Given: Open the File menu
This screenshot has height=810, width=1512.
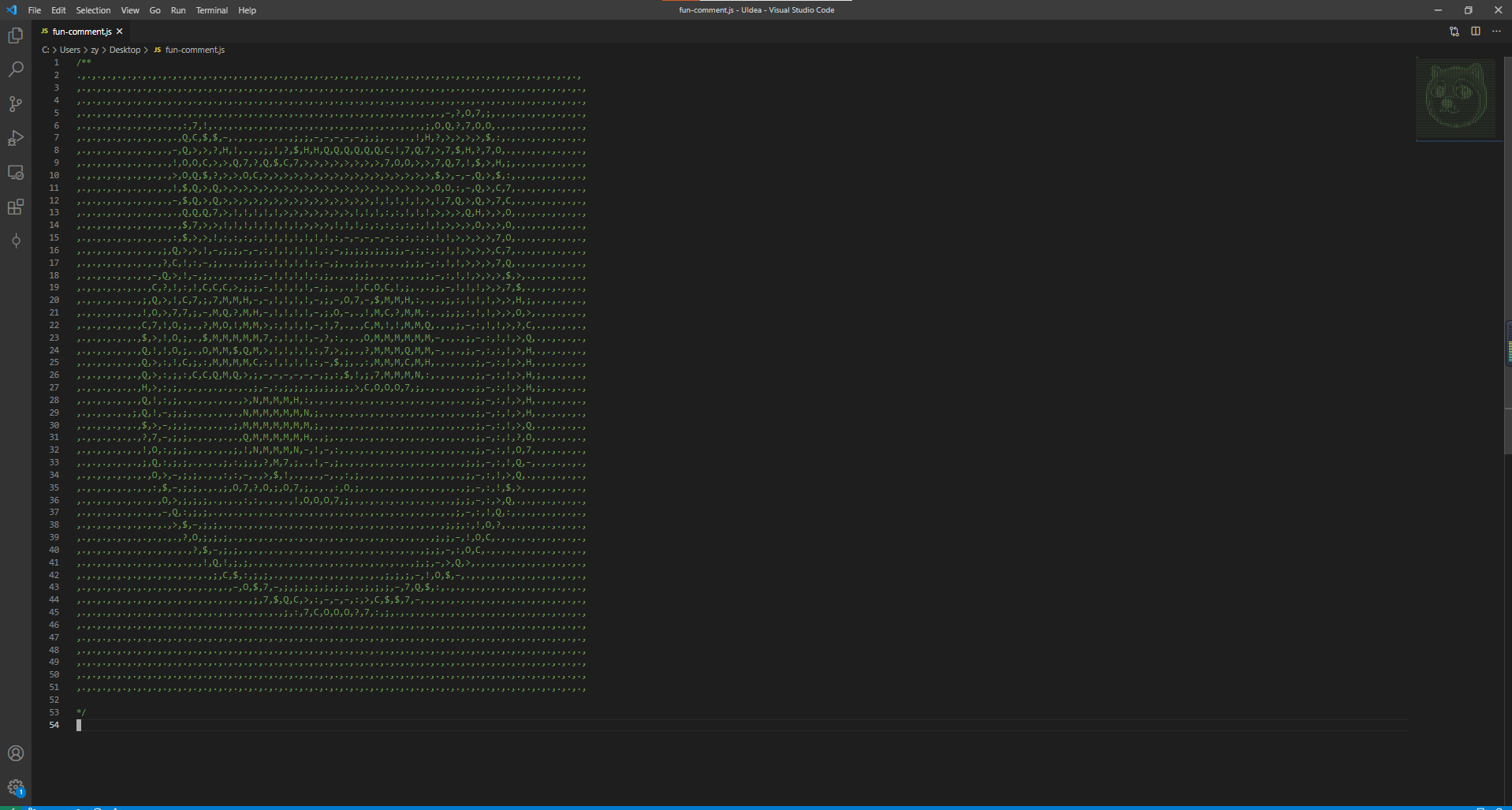Looking at the screenshot, I should [34, 10].
